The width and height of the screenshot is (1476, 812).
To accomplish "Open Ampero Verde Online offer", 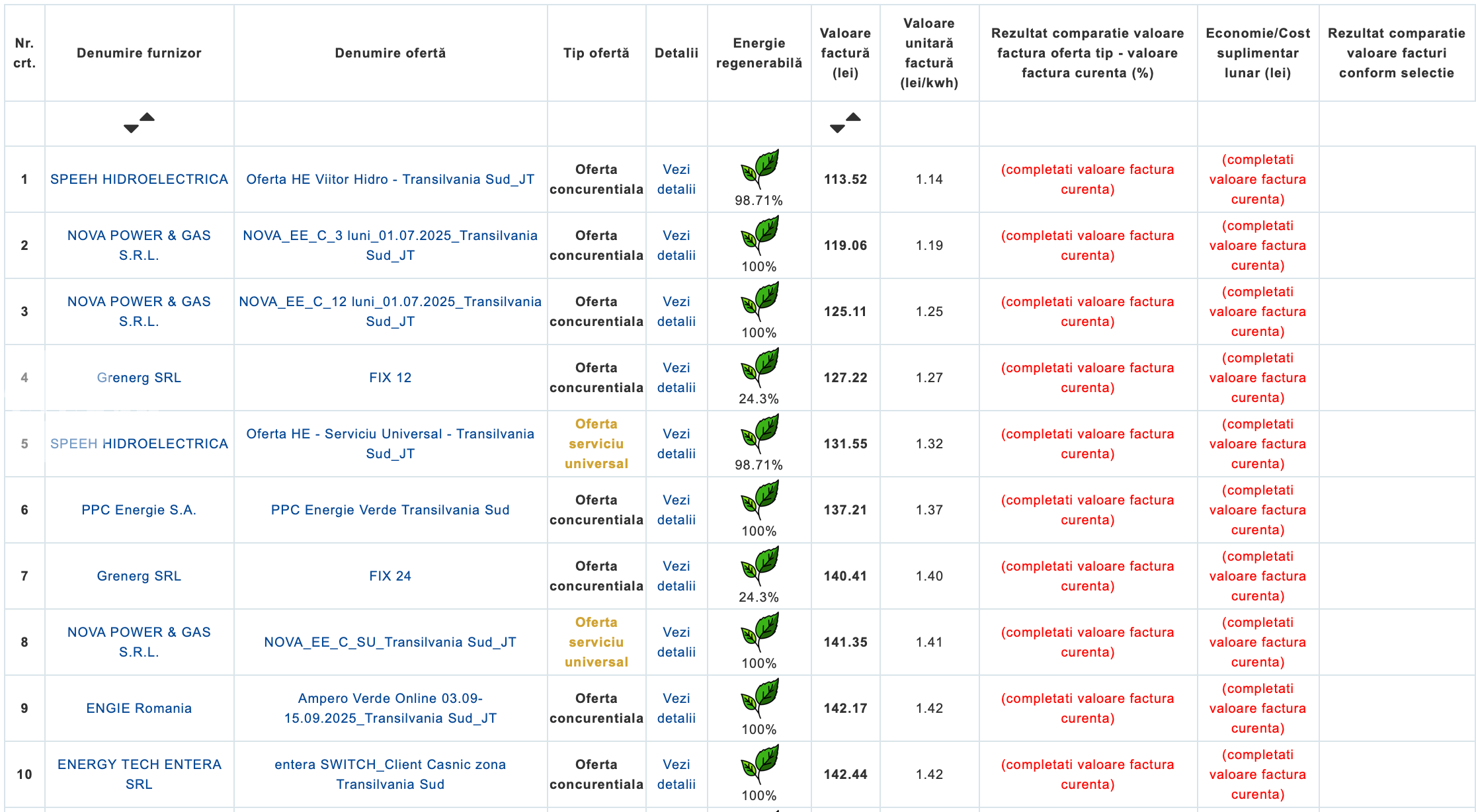I will (390, 708).
